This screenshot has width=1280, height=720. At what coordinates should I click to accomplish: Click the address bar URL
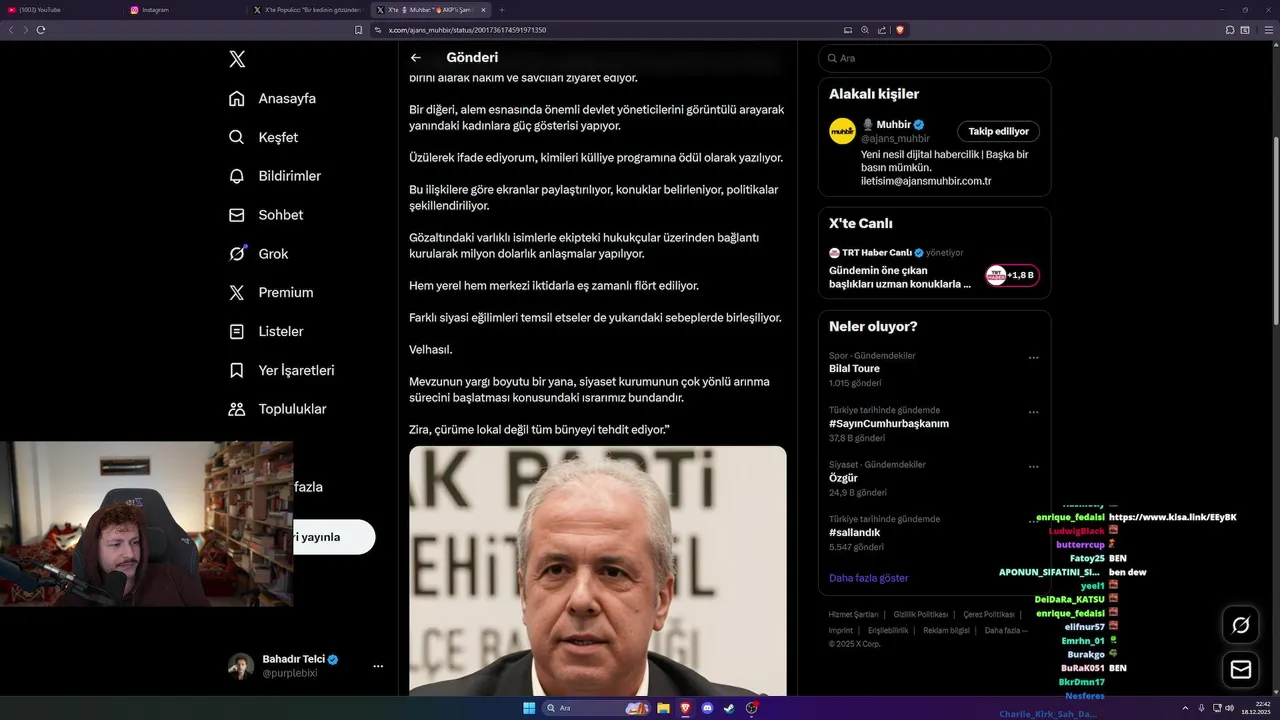[x=467, y=30]
